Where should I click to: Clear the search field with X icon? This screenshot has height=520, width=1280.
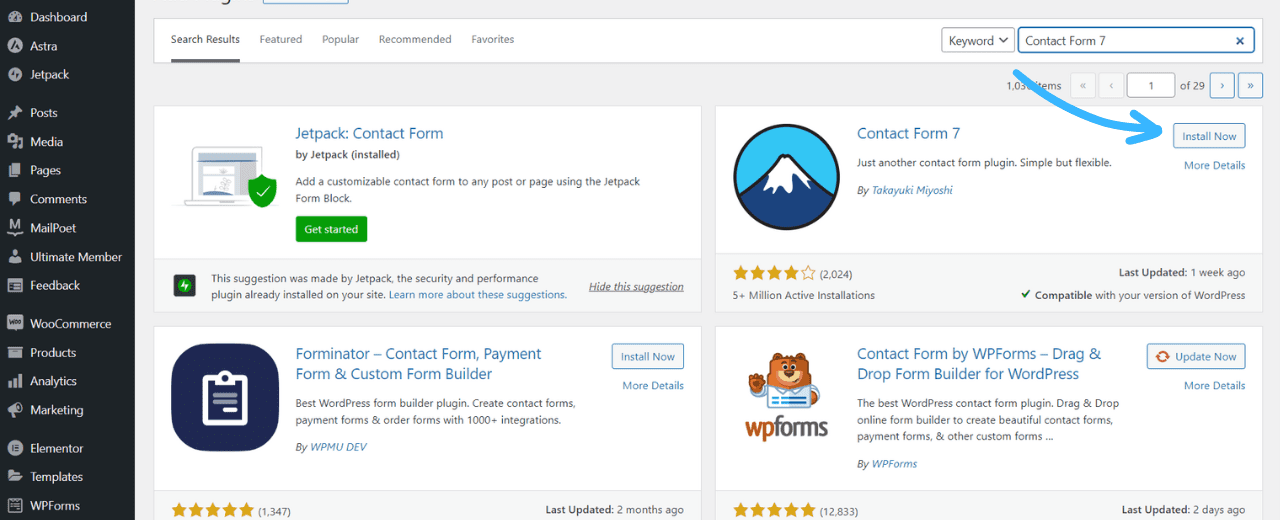click(x=1240, y=41)
